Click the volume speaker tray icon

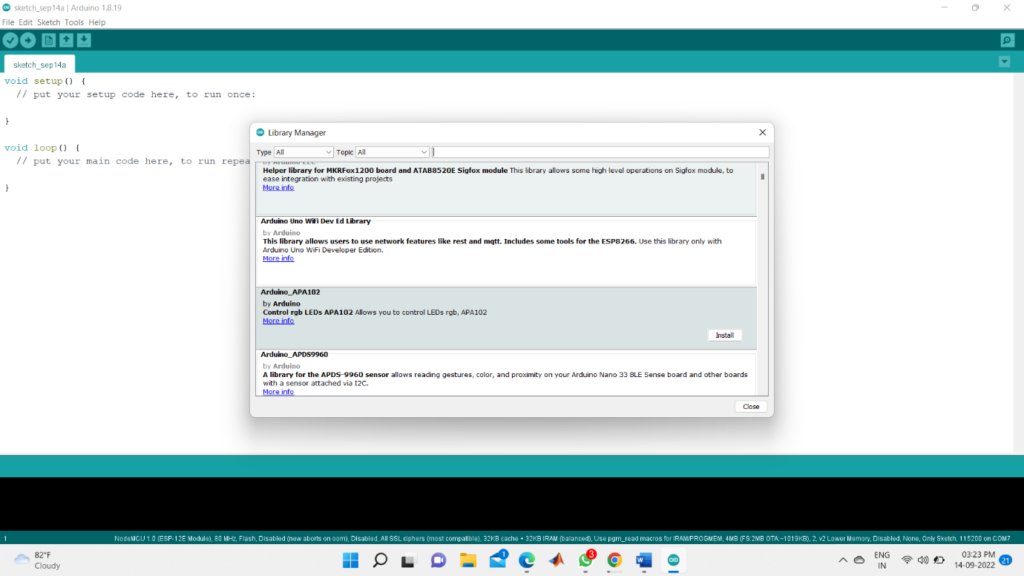coord(923,560)
